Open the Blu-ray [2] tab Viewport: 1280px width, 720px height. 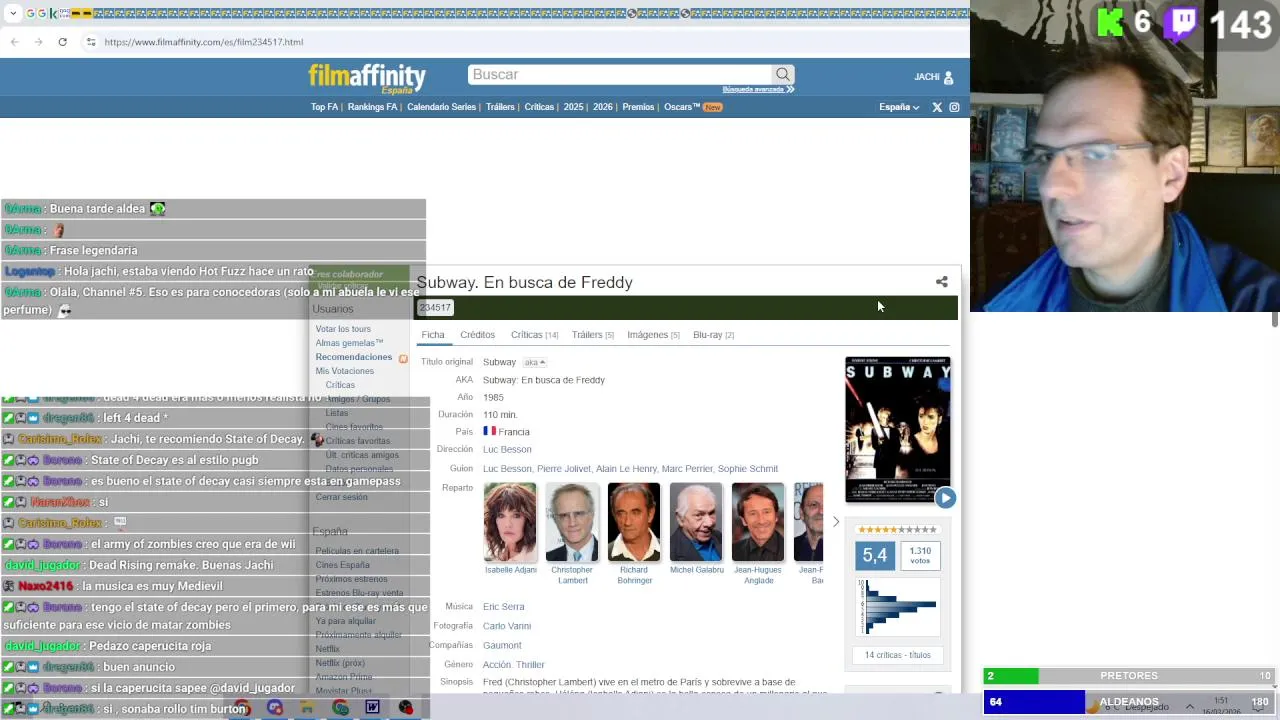[713, 335]
